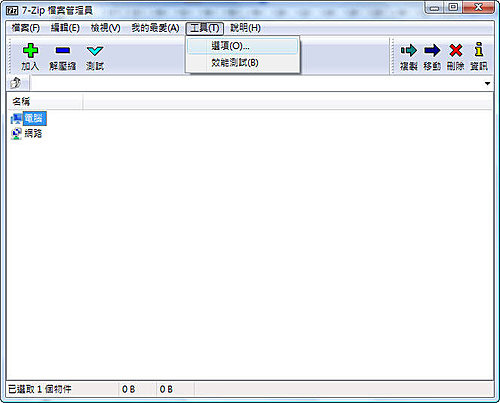Open the 編輯(E) menu

coord(65,28)
